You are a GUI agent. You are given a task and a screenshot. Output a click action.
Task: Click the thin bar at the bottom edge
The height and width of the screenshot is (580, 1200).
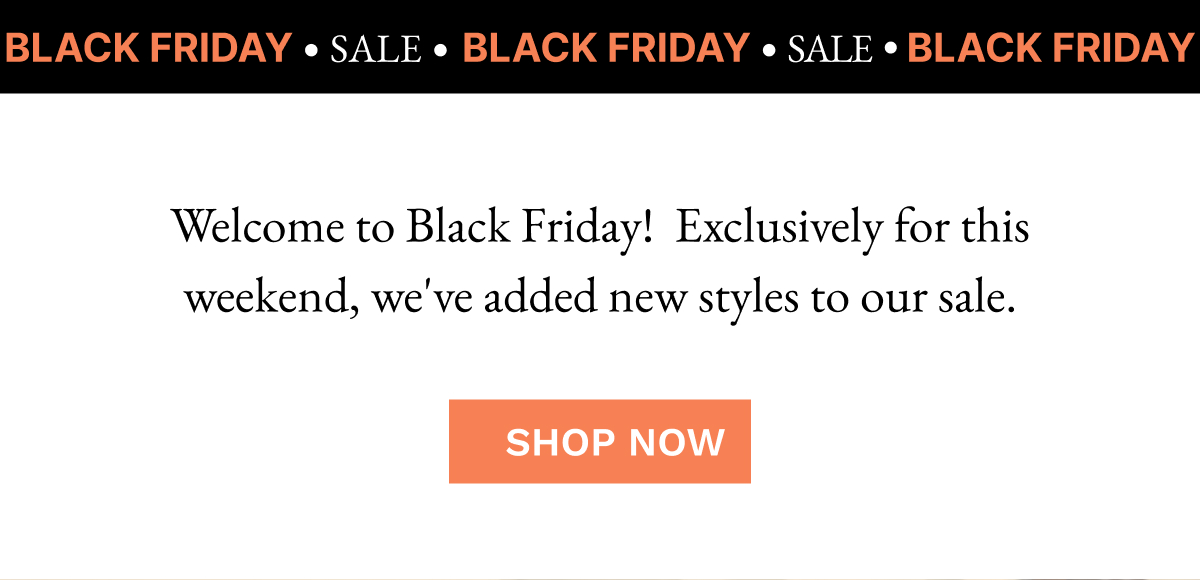point(600,576)
